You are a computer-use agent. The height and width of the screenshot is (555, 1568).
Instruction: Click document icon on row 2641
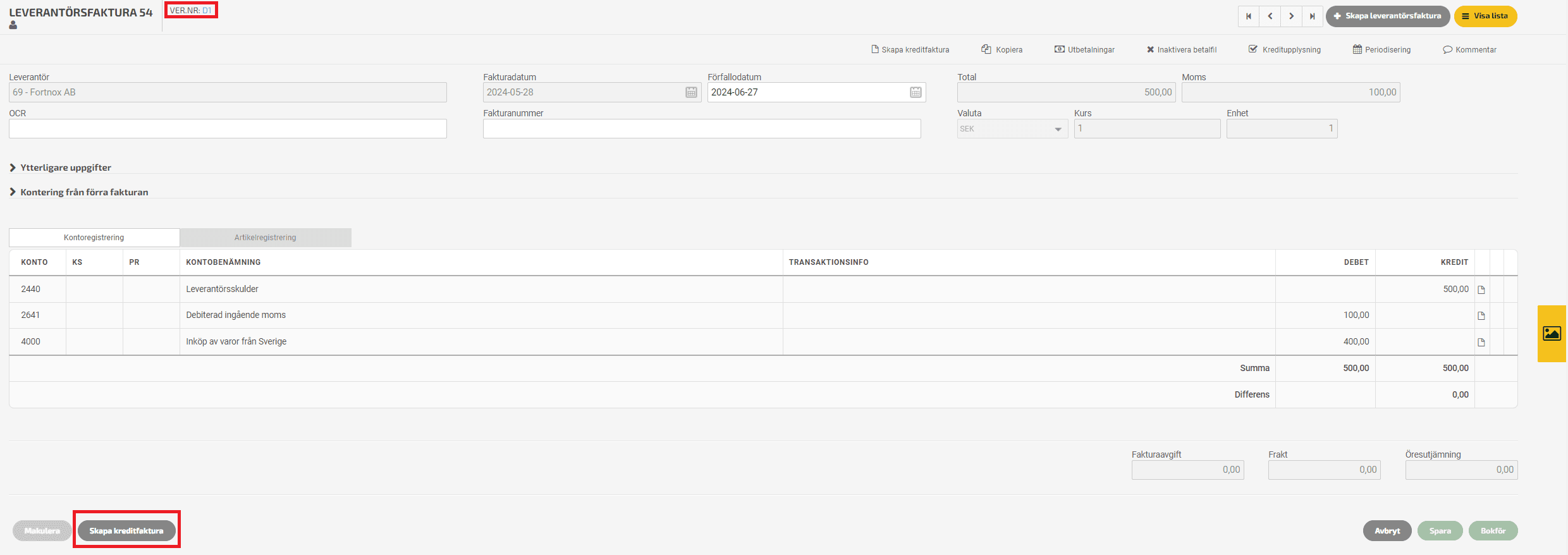(1481, 315)
